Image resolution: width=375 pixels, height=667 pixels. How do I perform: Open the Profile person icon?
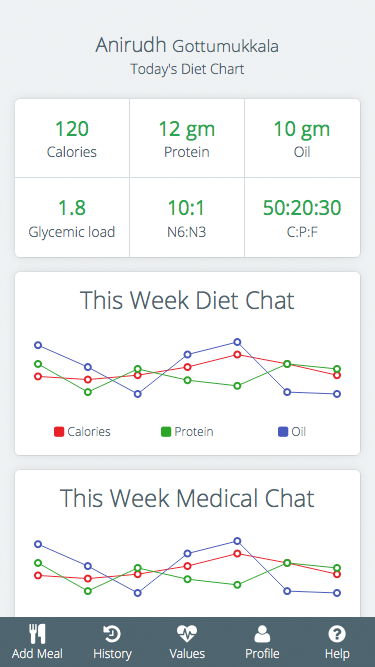click(x=262, y=634)
